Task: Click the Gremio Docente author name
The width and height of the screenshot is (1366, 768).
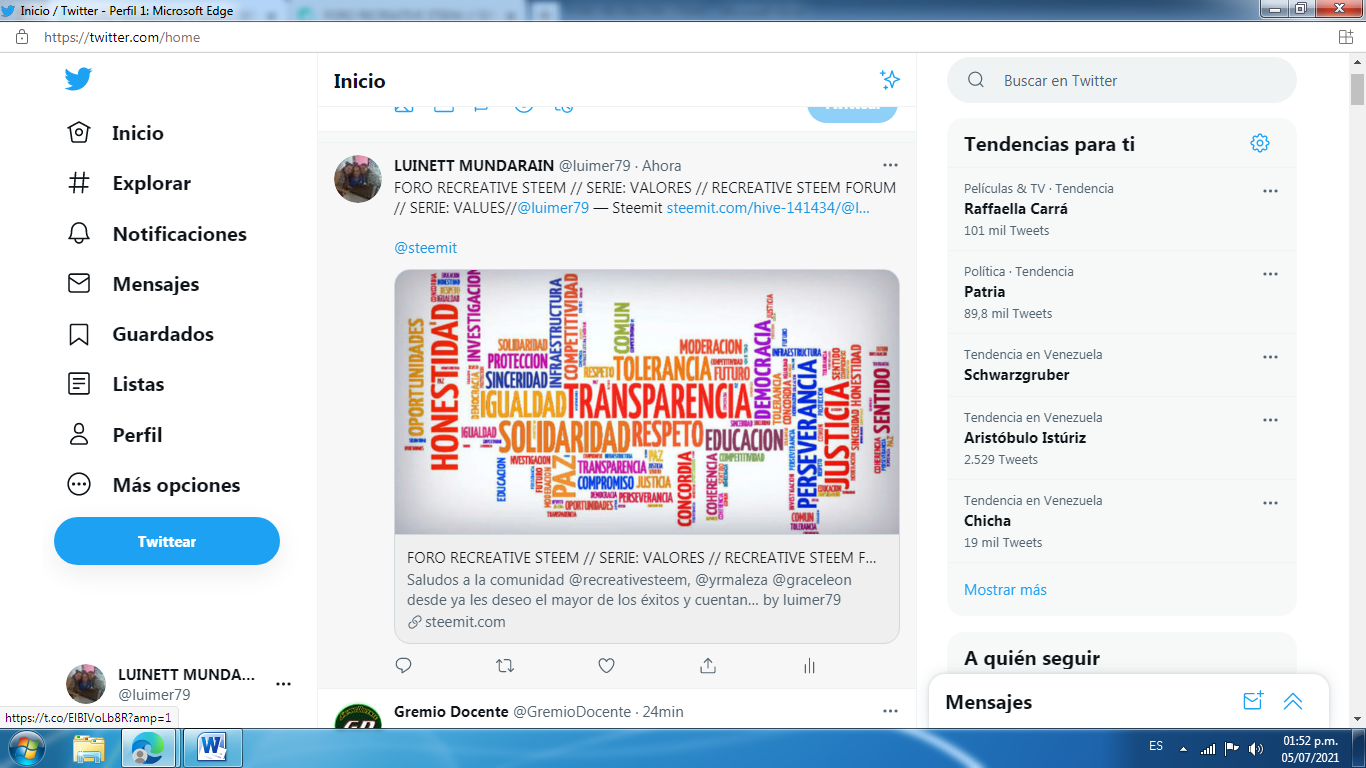Action: (x=451, y=711)
